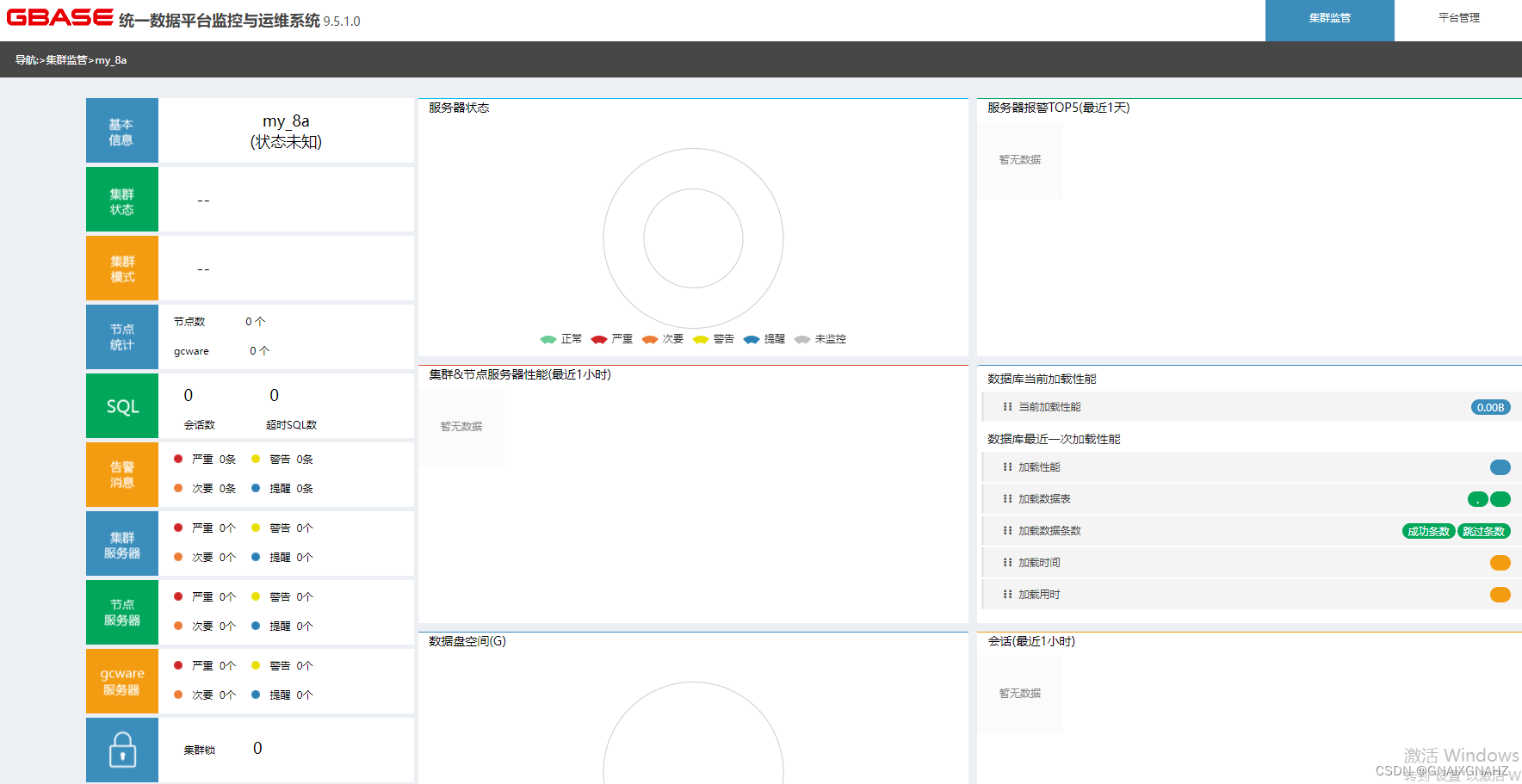Image resolution: width=1522 pixels, height=784 pixels.
Task: Click the 基本信息 blue tile icon
Action: (x=121, y=130)
